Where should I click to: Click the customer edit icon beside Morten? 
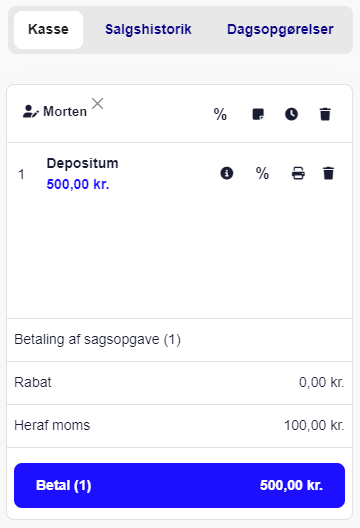pos(31,111)
